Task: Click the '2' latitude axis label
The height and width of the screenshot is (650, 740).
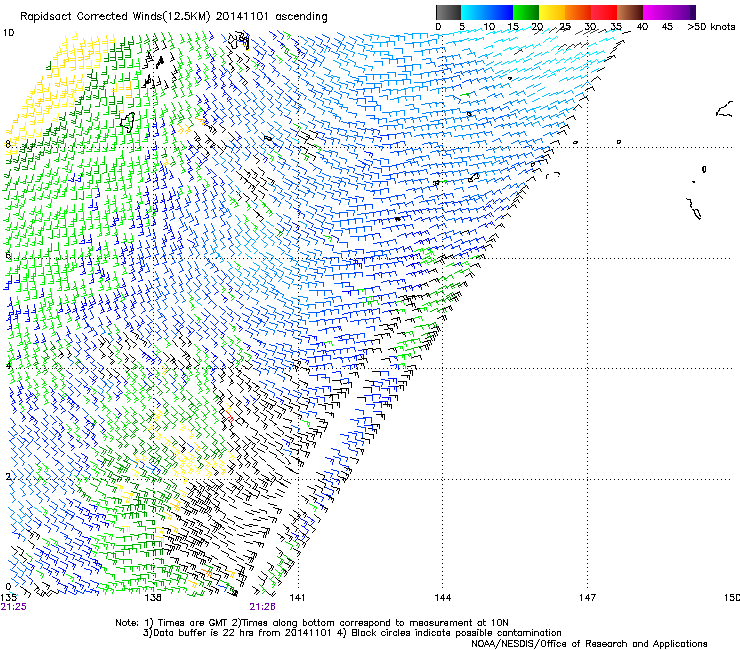Action: pyautogui.click(x=8, y=476)
